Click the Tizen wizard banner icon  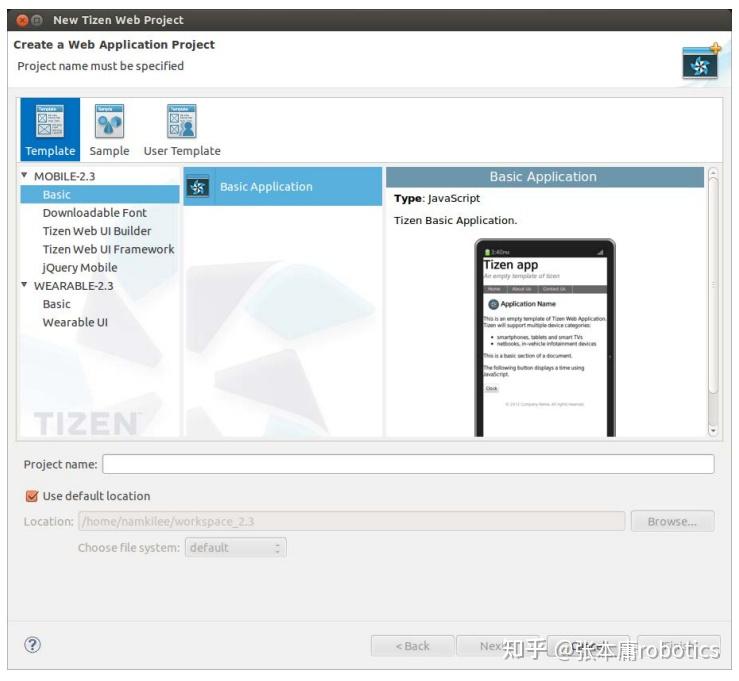click(701, 61)
